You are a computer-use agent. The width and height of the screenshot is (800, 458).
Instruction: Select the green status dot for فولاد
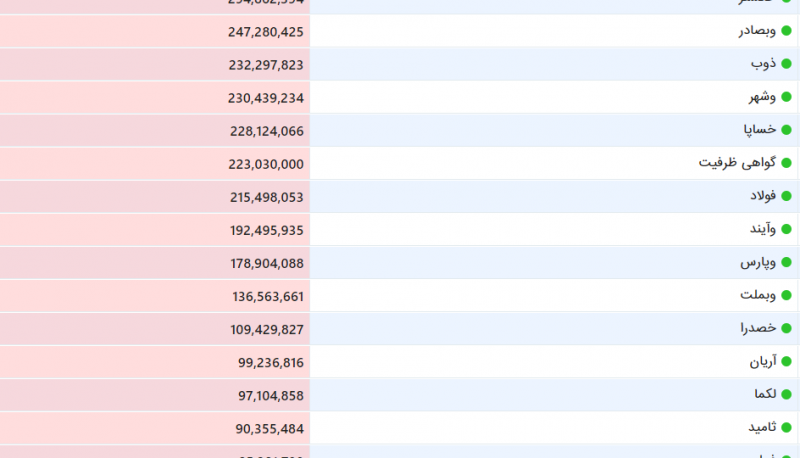pyautogui.click(x=784, y=196)
